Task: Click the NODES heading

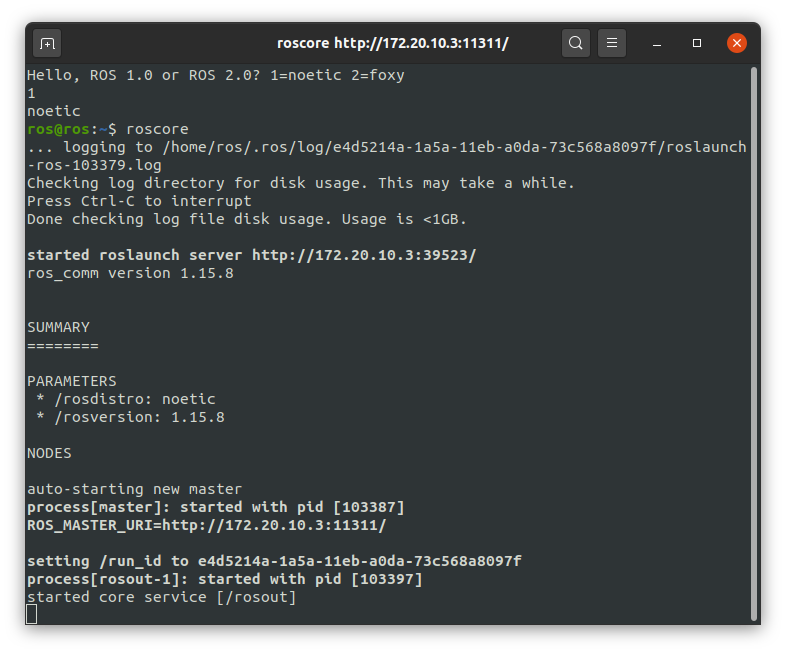Action: tap(49, 454)
